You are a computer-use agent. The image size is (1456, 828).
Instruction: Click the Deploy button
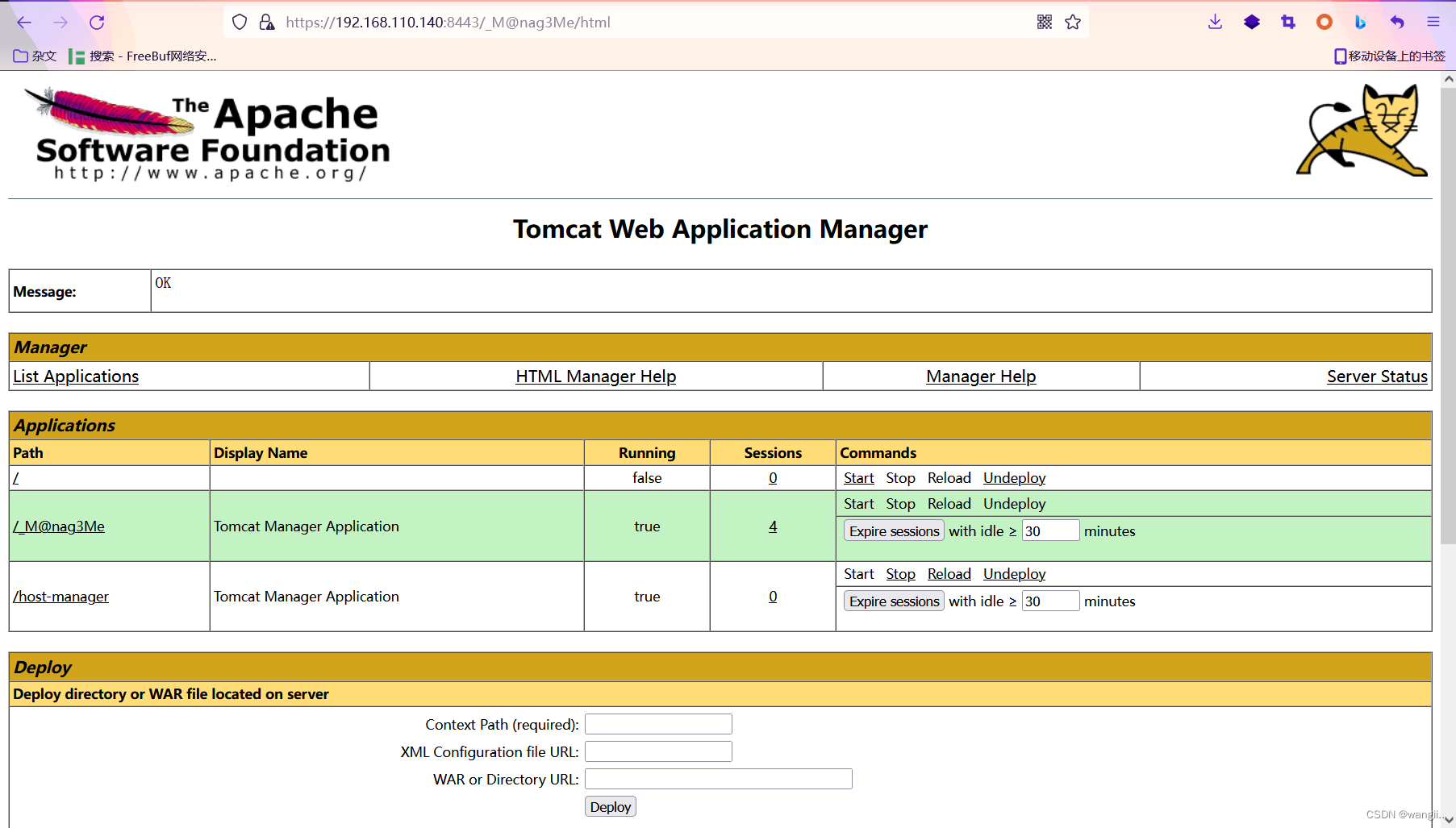(x=611, y=807)
